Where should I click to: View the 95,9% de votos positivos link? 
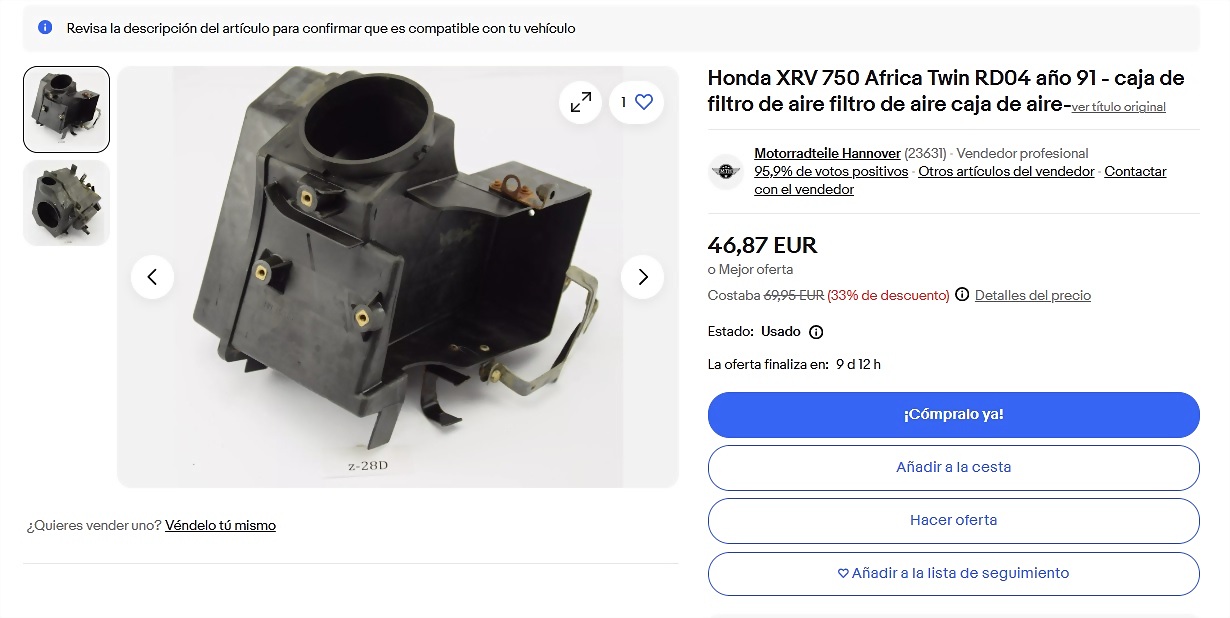831,172
